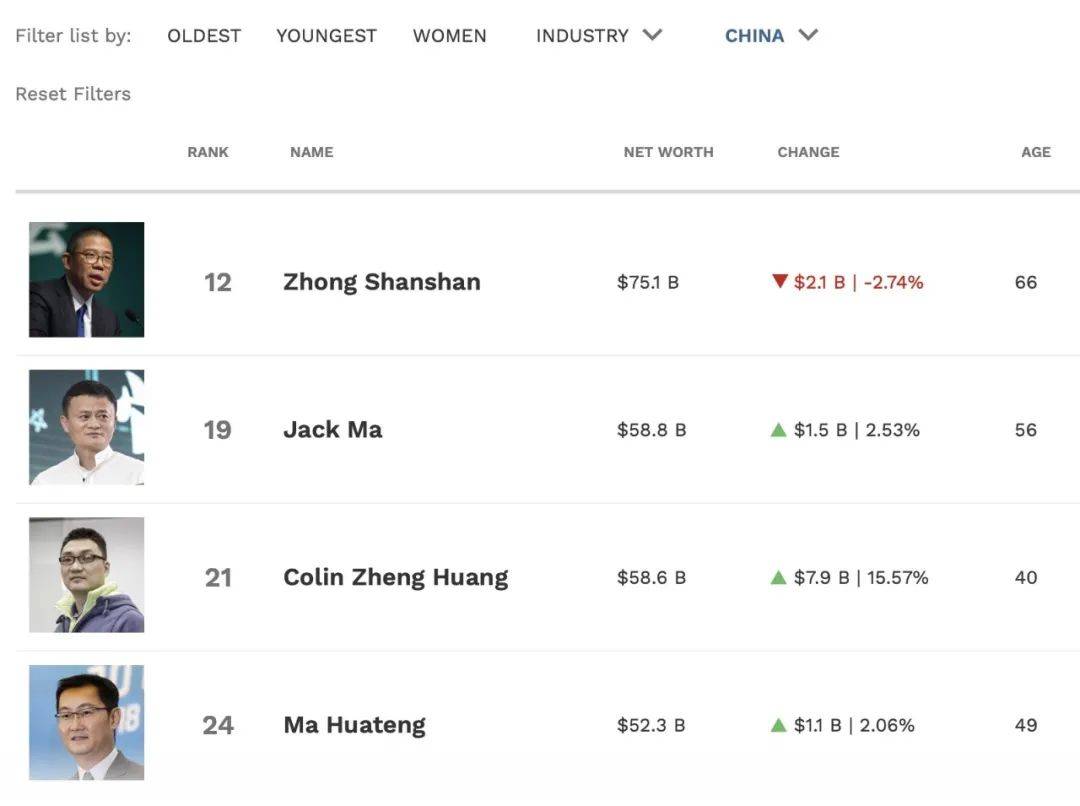Sort by the Rank column header
The image size is (1080, 806).
[x=208, y=152]
